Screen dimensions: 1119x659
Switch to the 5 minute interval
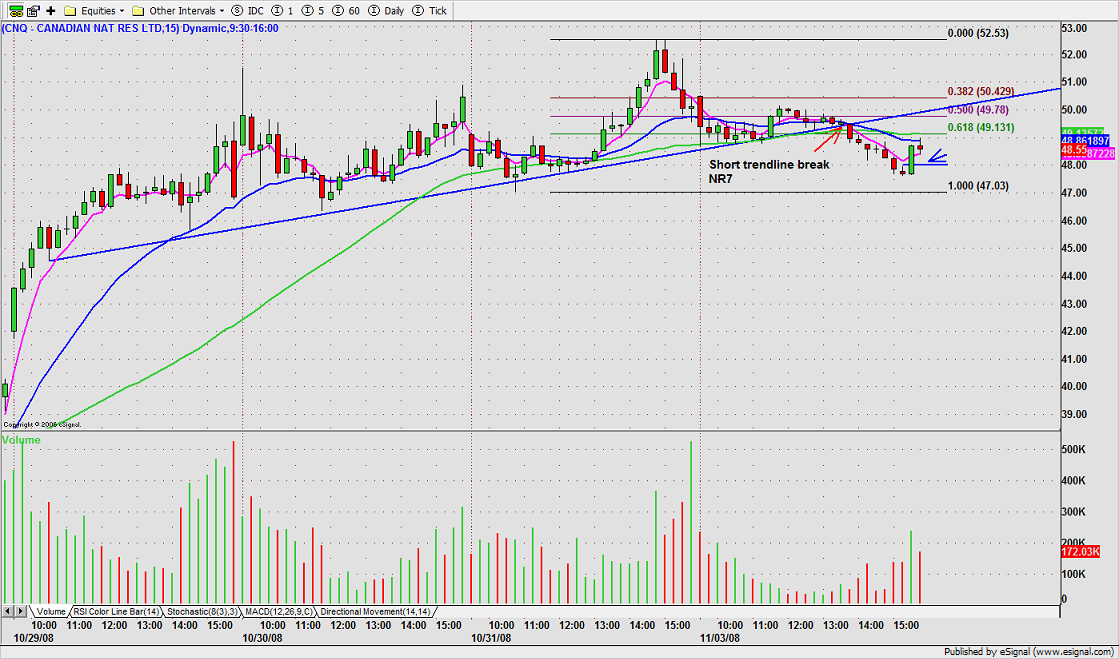click(320, 11)
